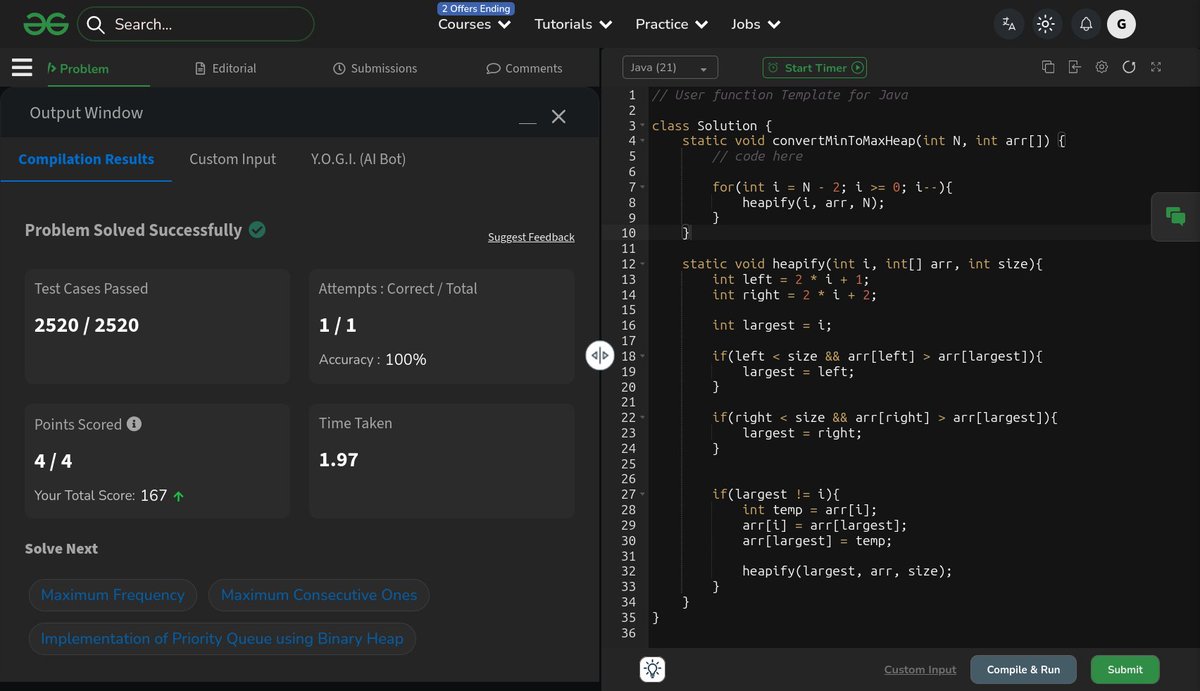1200x691 pixels.
Task: Click the "2520 / 2520" test cases value
Action: tap(87, 325)
